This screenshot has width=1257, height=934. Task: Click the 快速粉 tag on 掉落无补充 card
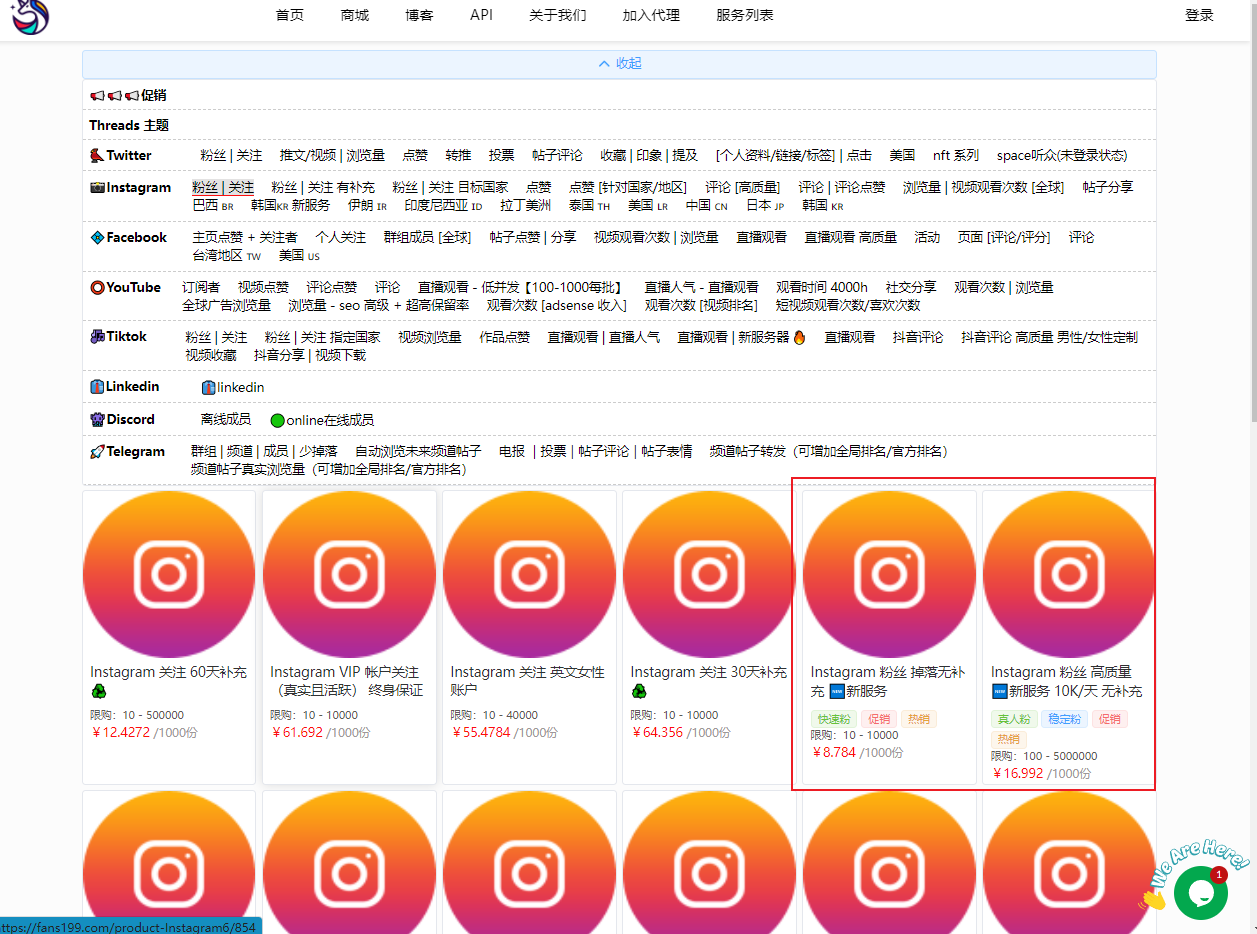(833, 719)
